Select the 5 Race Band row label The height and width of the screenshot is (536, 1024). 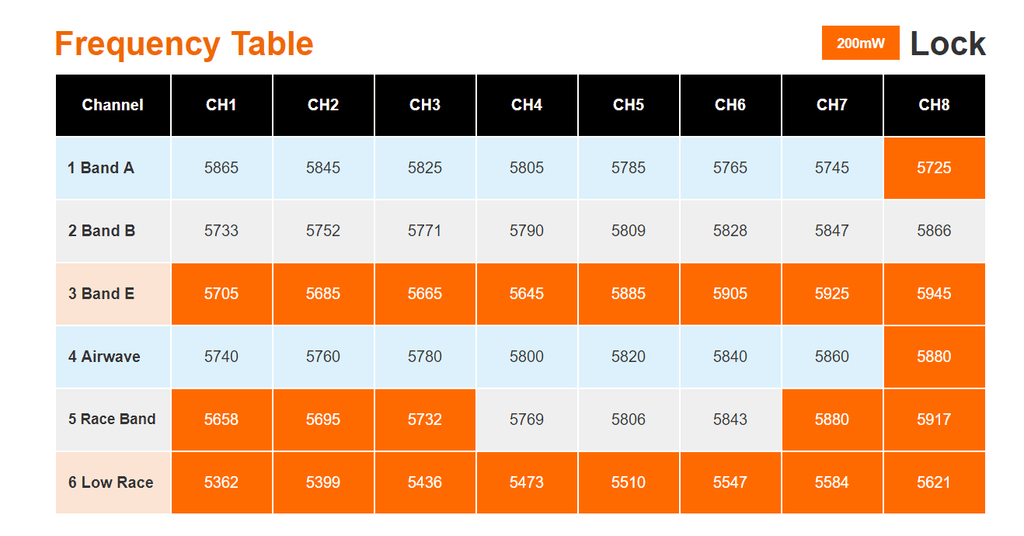[112, 419]
